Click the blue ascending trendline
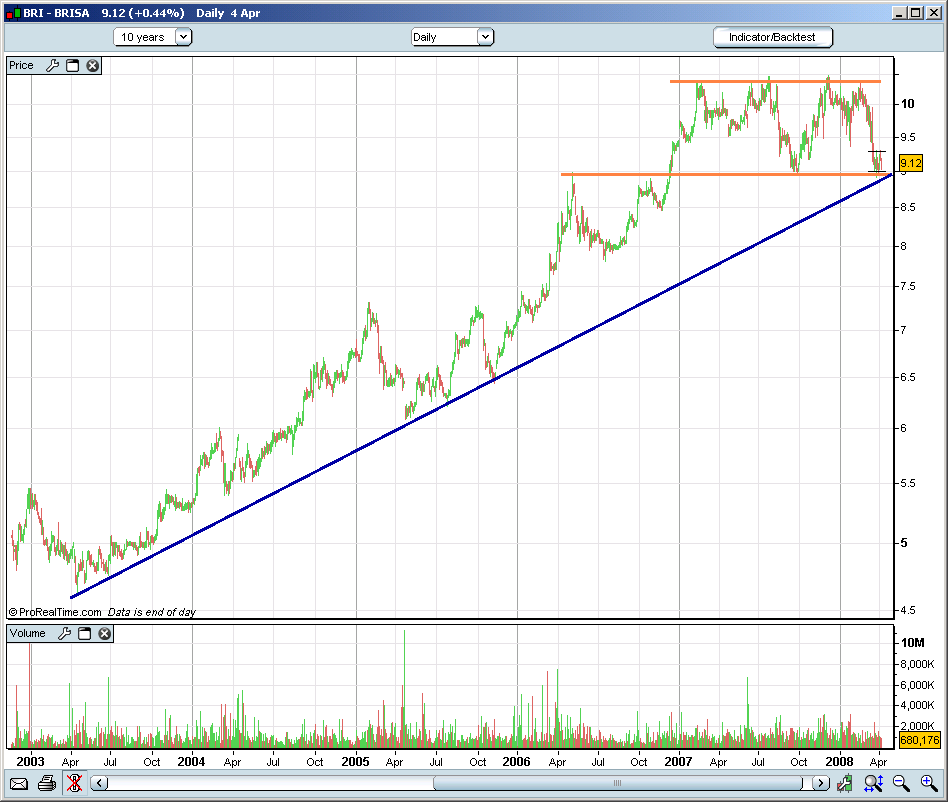 (x=481, y=386)
